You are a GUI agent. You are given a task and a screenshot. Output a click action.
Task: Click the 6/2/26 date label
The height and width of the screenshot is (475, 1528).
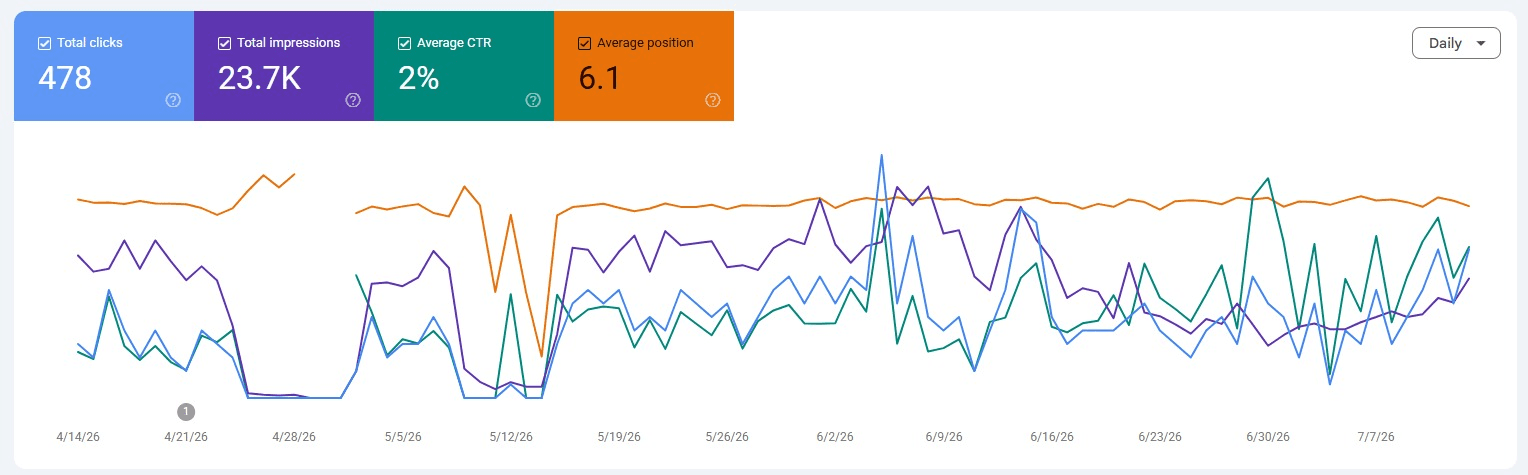835,437
